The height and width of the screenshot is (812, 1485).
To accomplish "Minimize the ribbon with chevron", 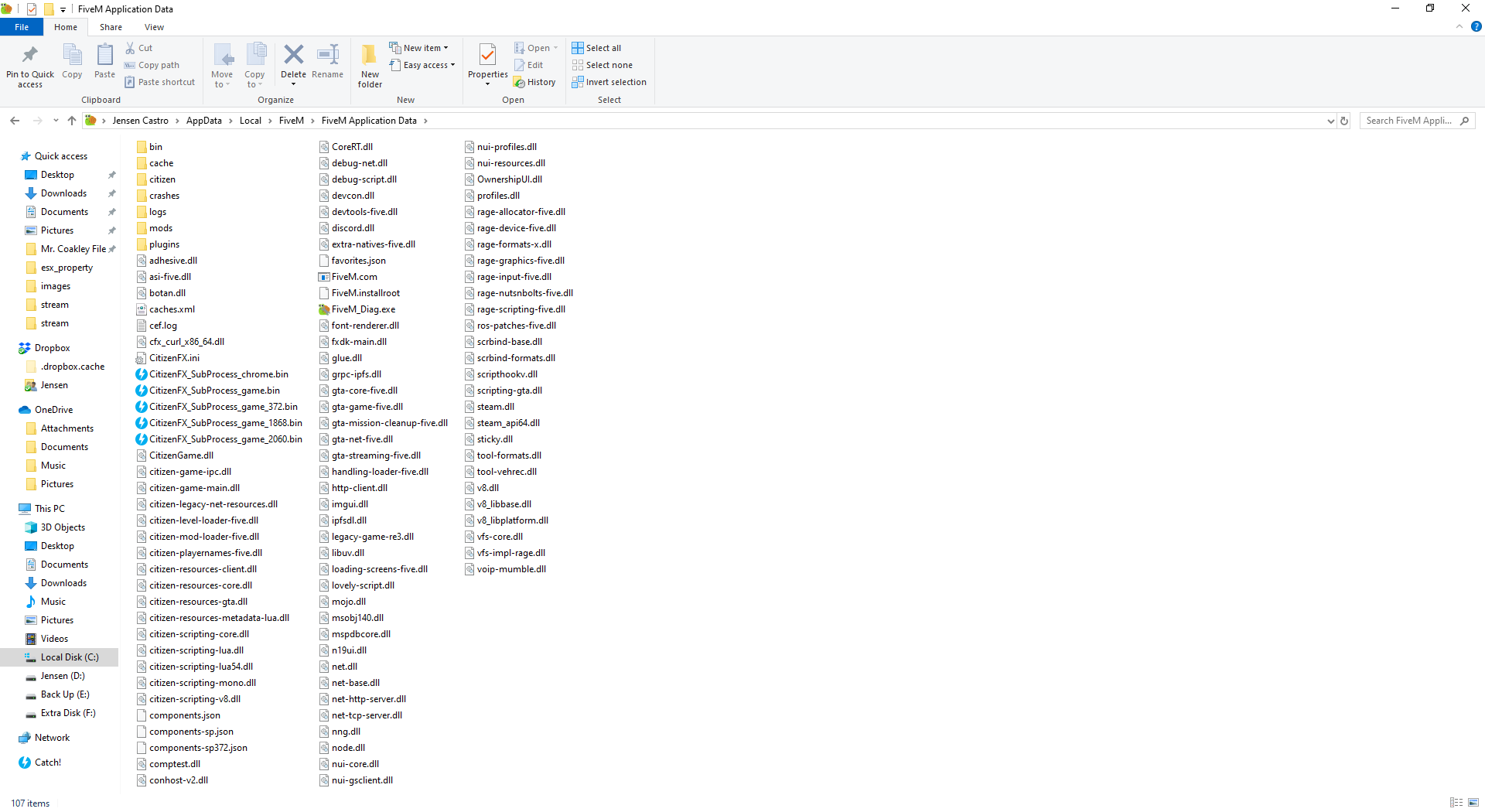I will [x=1459, y=26].
